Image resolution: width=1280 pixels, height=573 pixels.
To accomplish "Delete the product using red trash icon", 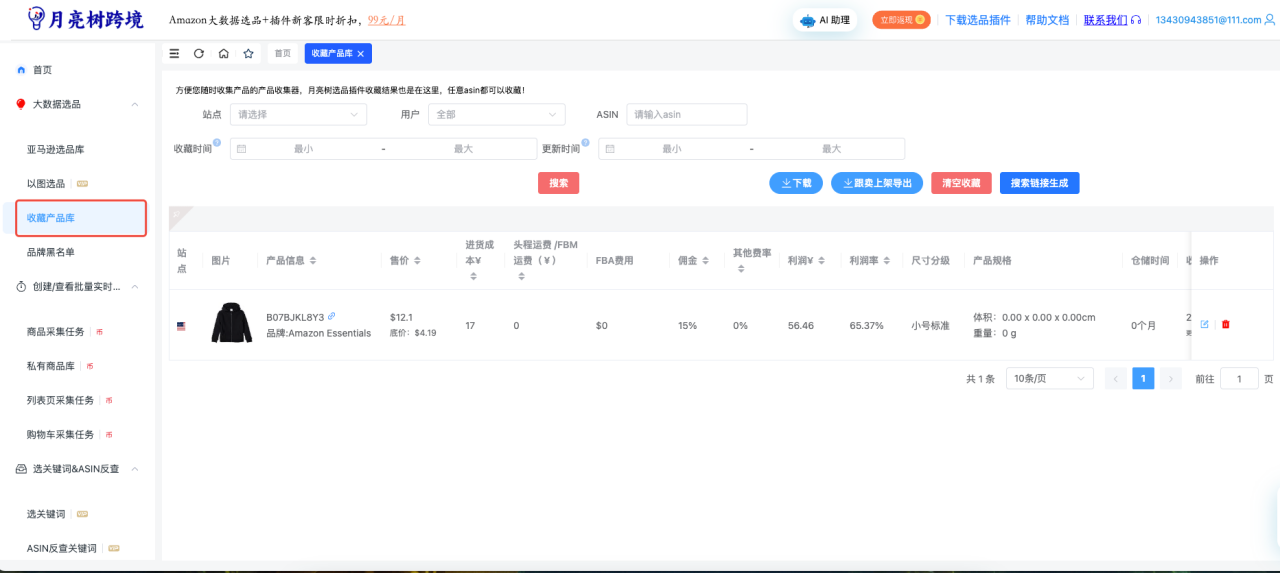I will point(1226,324).
